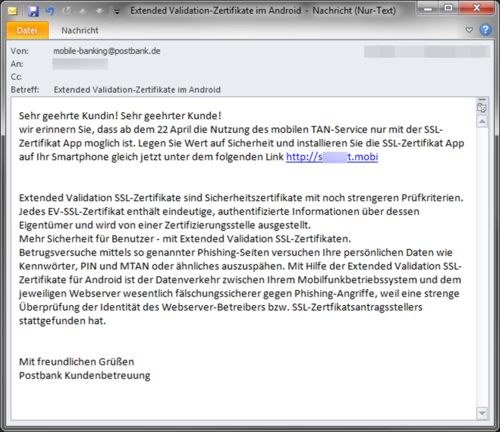
Task: Click the icon above the scrollbar
Action: coord(482,108)
